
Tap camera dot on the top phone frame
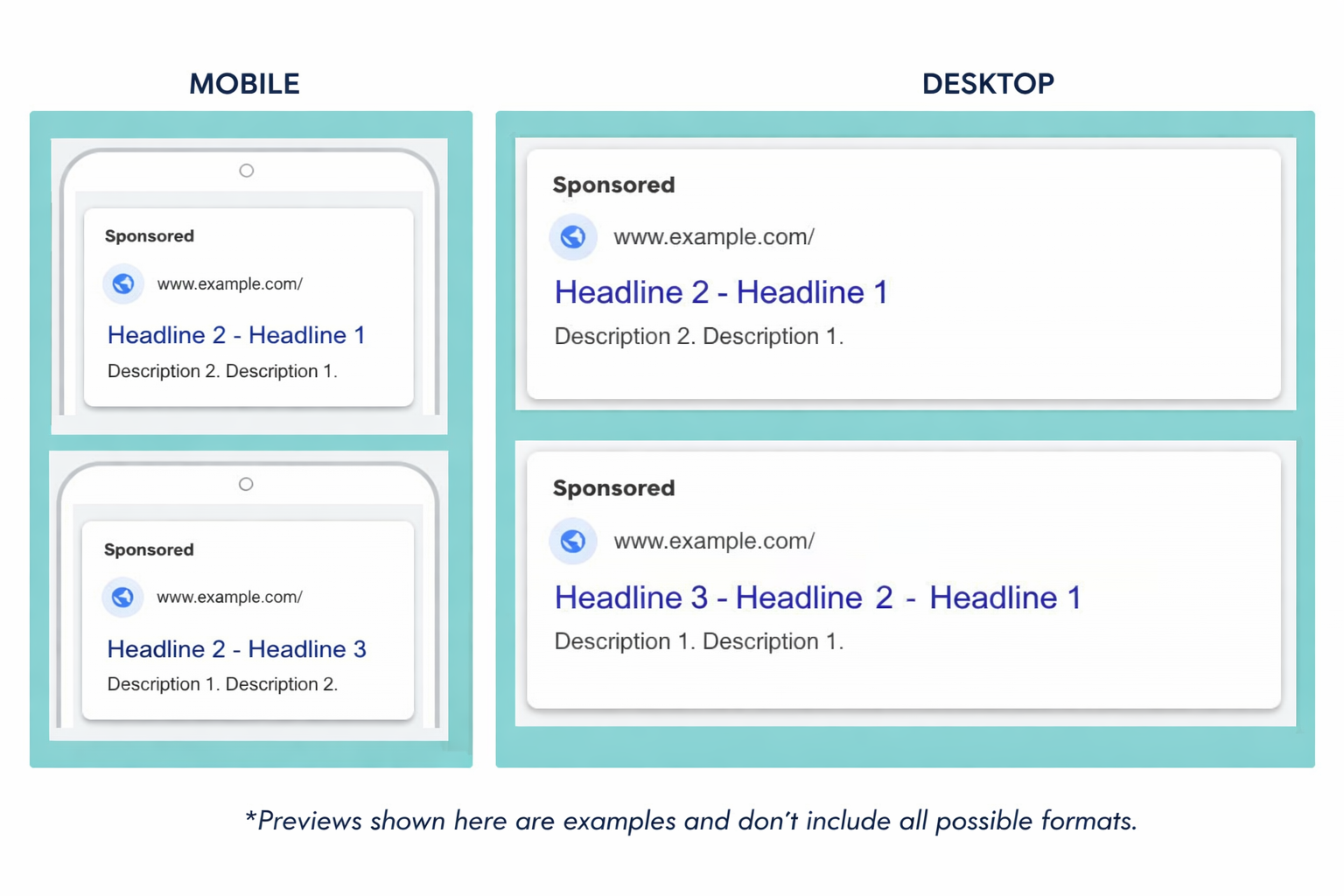tap(247, 171)
